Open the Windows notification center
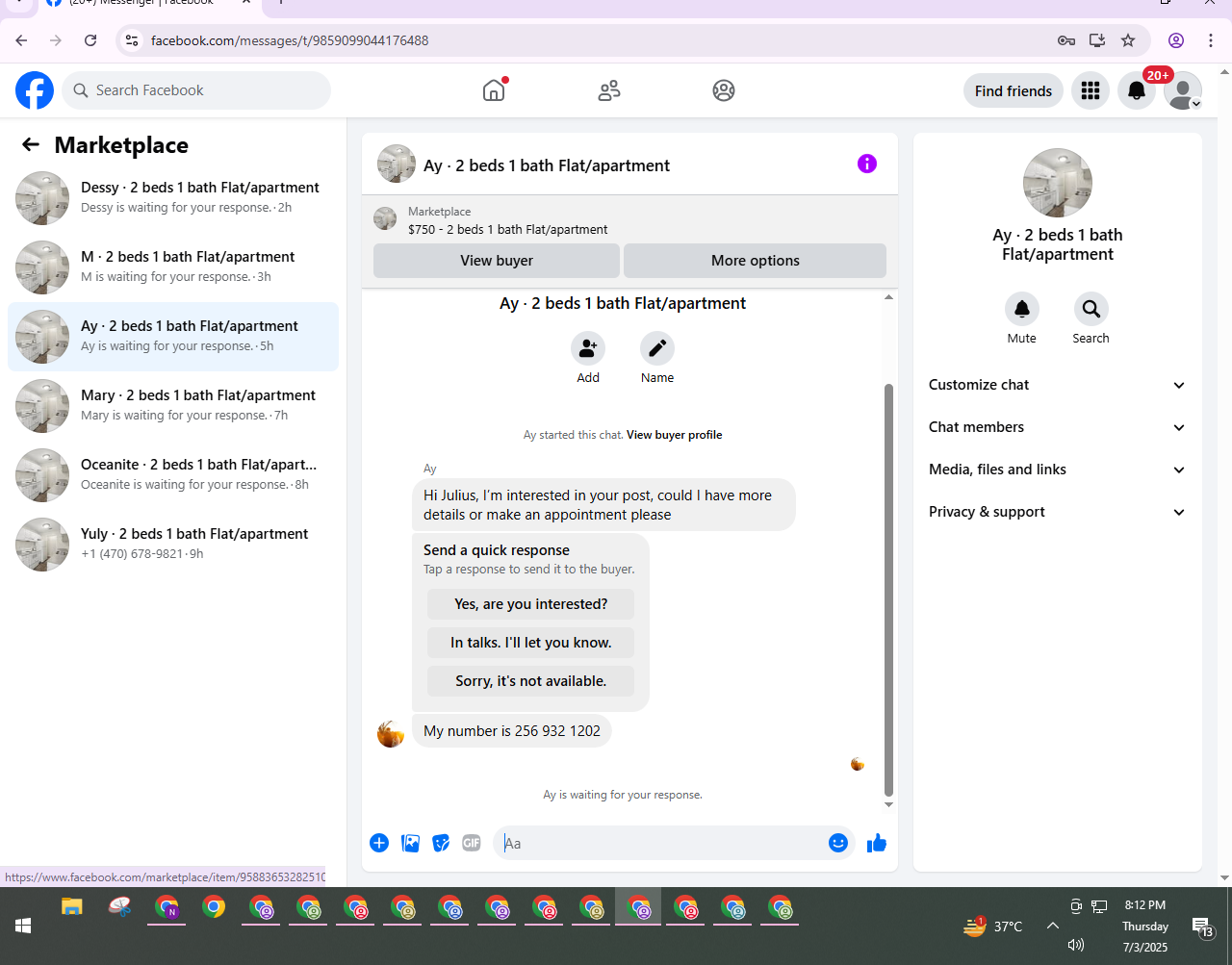 tap(1203, 926)
